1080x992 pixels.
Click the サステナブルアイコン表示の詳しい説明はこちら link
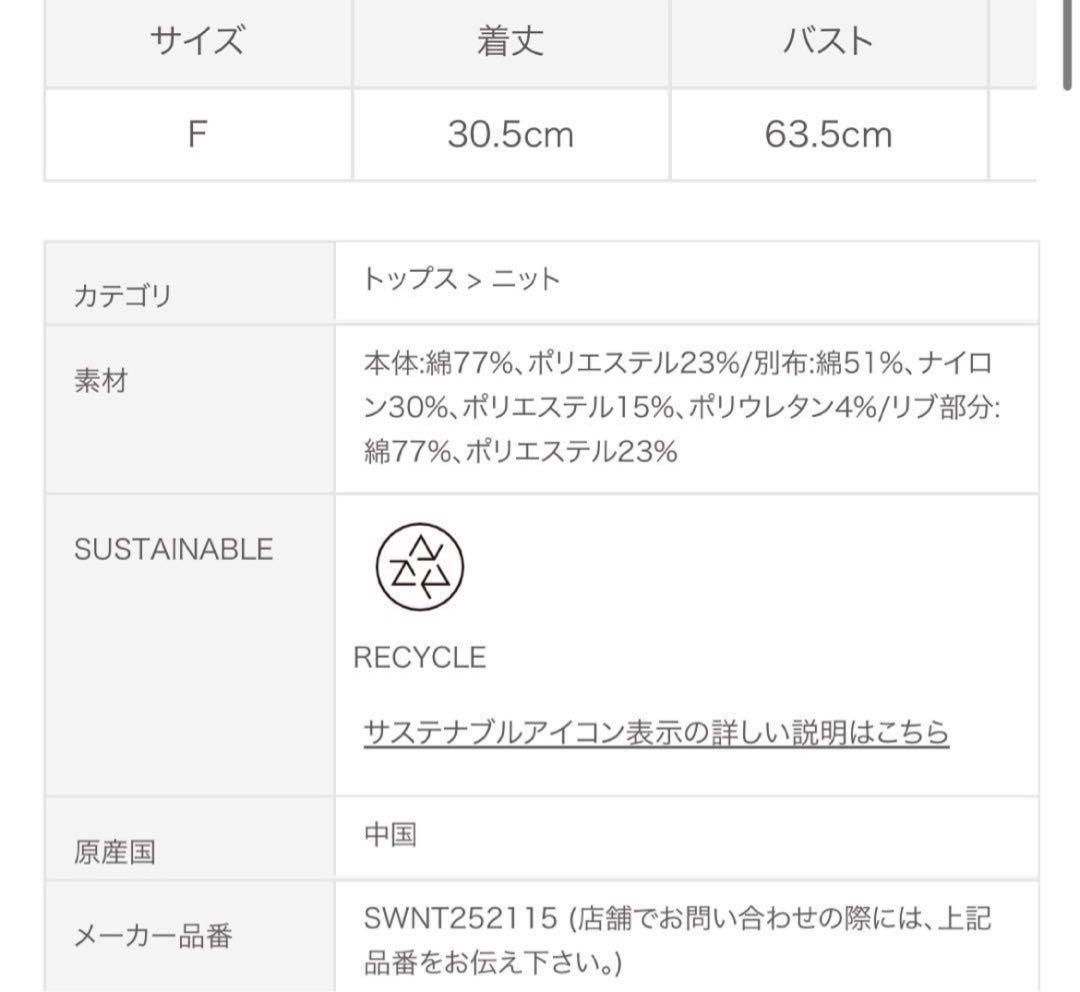pyautogui.click(x=655, y=730)
